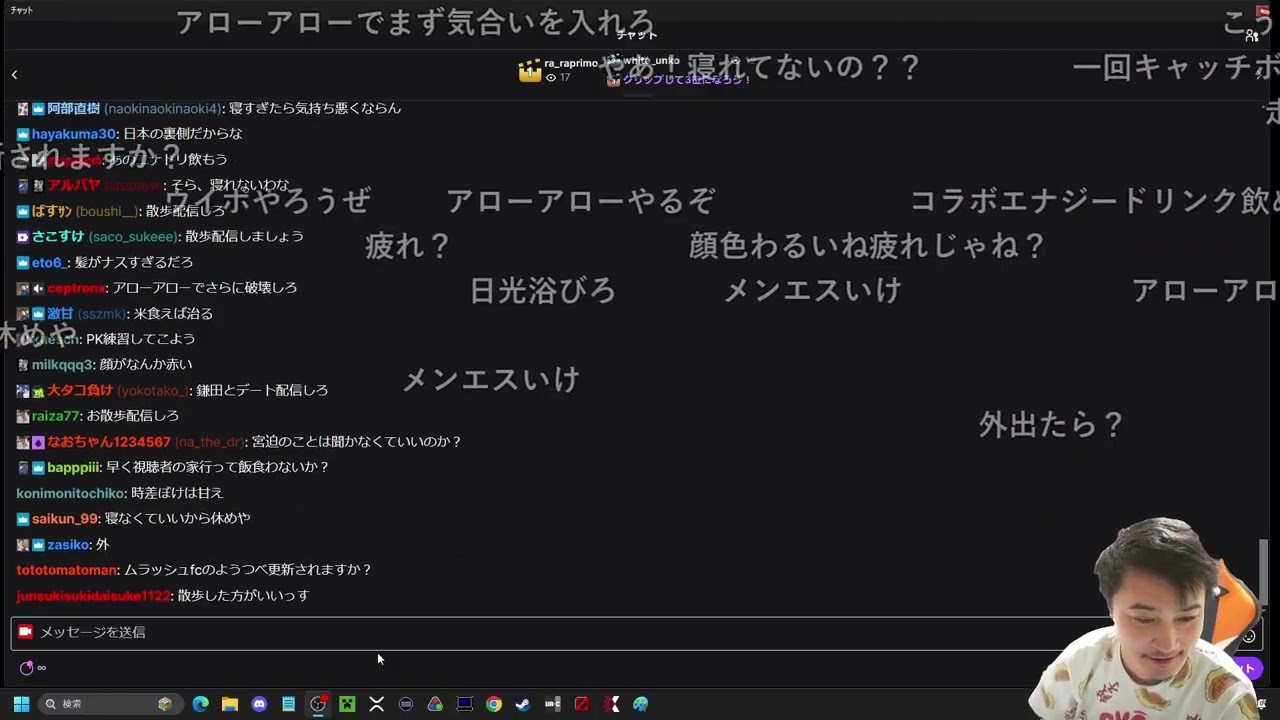Click username 激甘 in chat

[60, 314]
